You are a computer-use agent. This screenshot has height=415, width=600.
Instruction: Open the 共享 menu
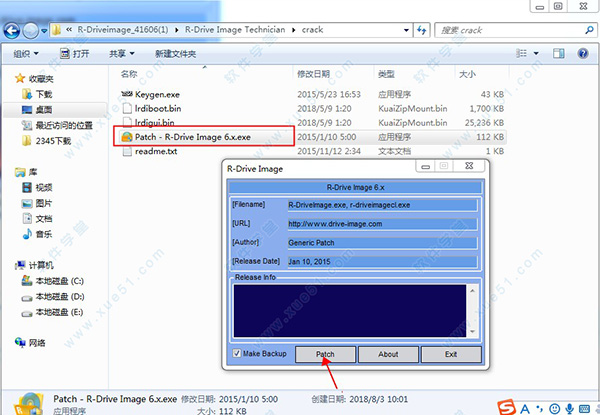122,54
